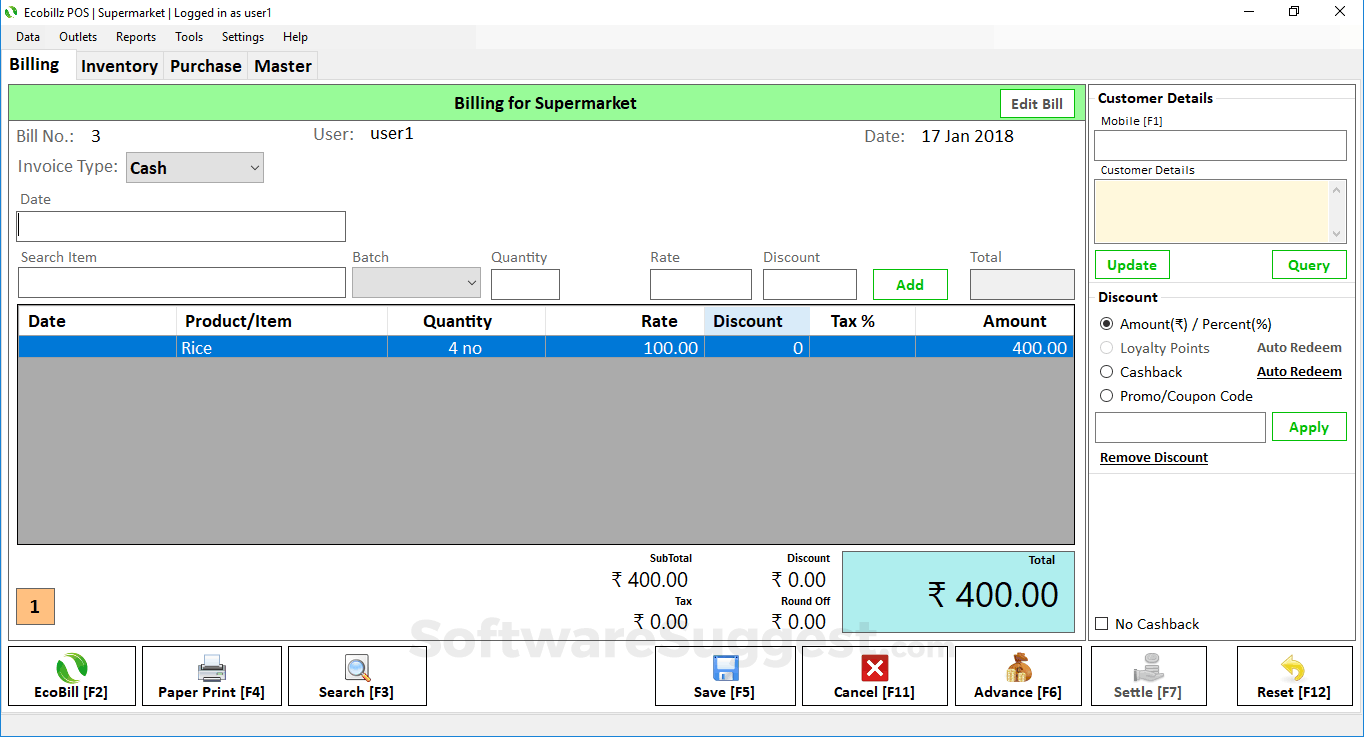Screen dimensions: 1364x737
Task: Enable the No Cashback checkbox
Action: 1101,623
